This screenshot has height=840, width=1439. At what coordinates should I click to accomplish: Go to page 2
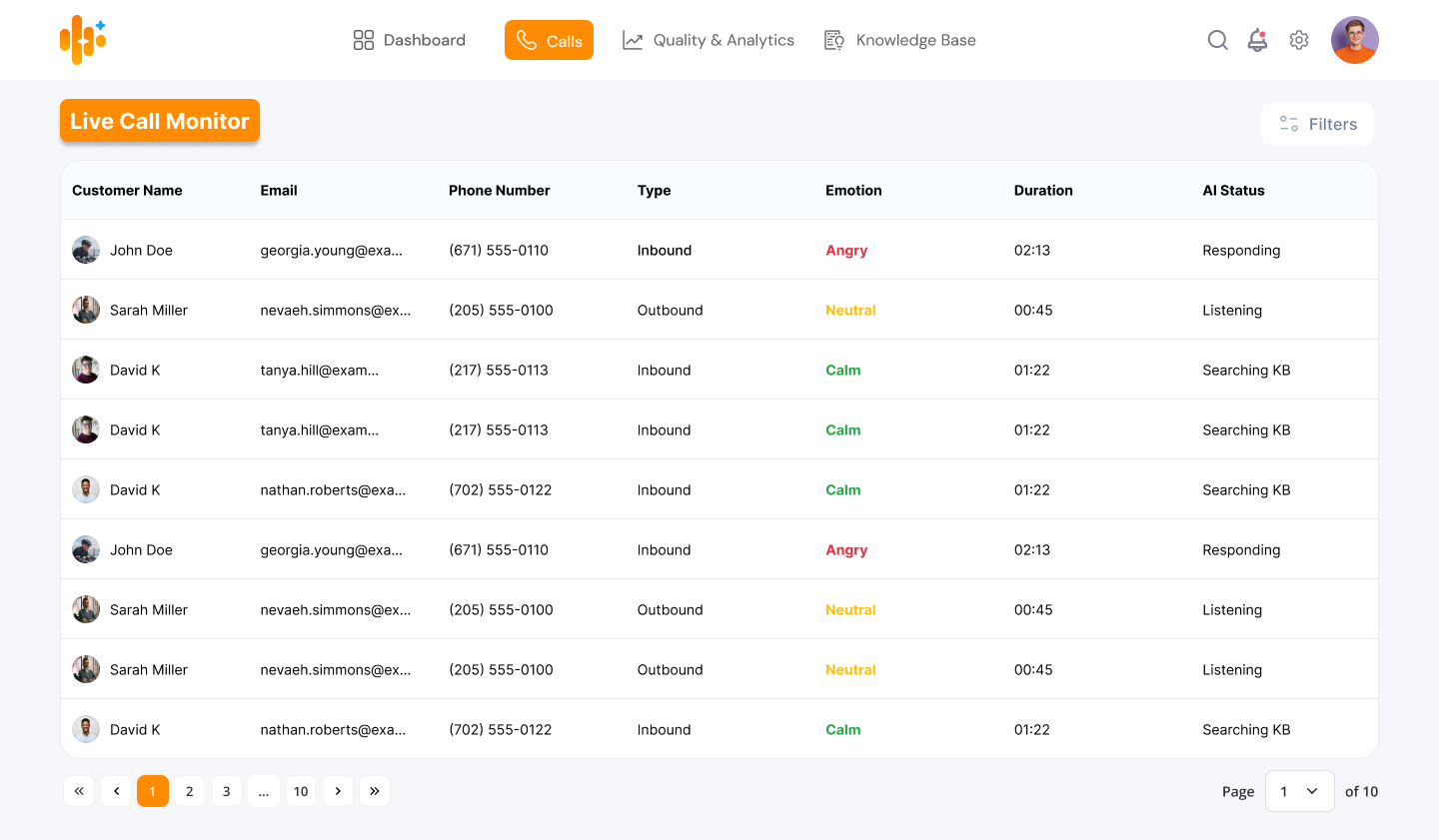(x=190, y=791)
